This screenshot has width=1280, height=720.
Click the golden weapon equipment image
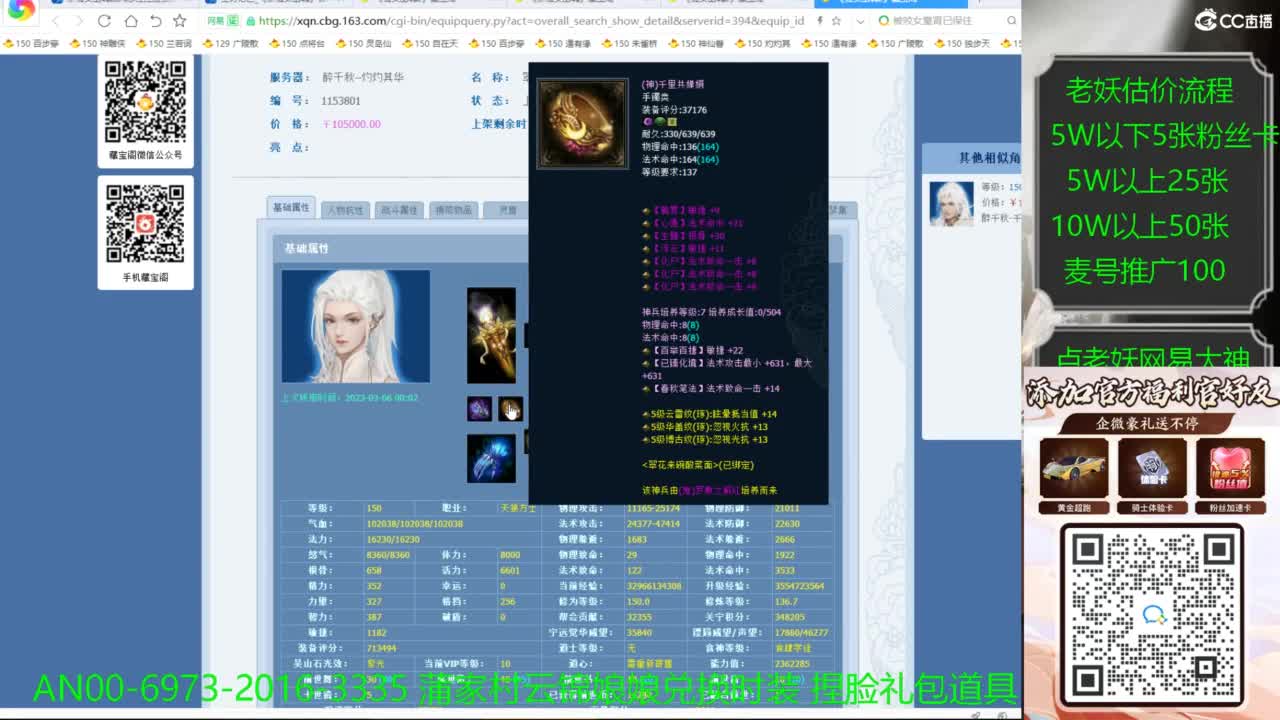point(491,335)
